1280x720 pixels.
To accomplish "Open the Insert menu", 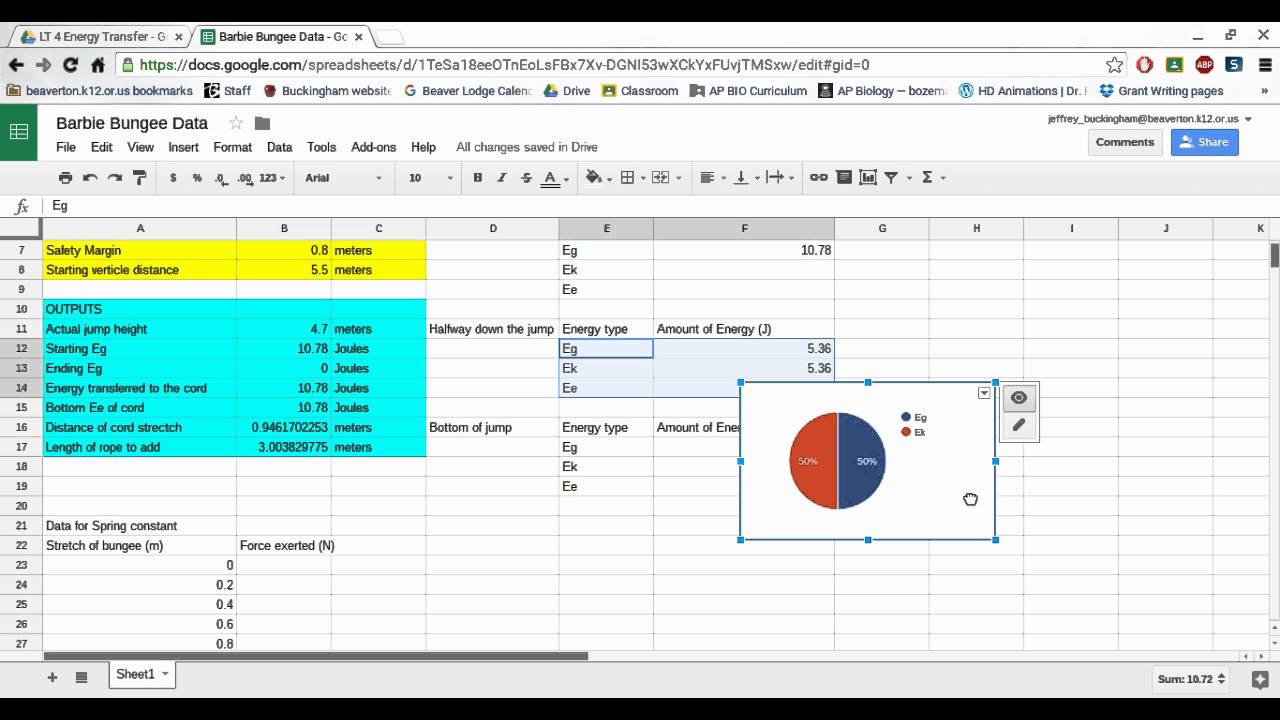I will click(183, 147).
